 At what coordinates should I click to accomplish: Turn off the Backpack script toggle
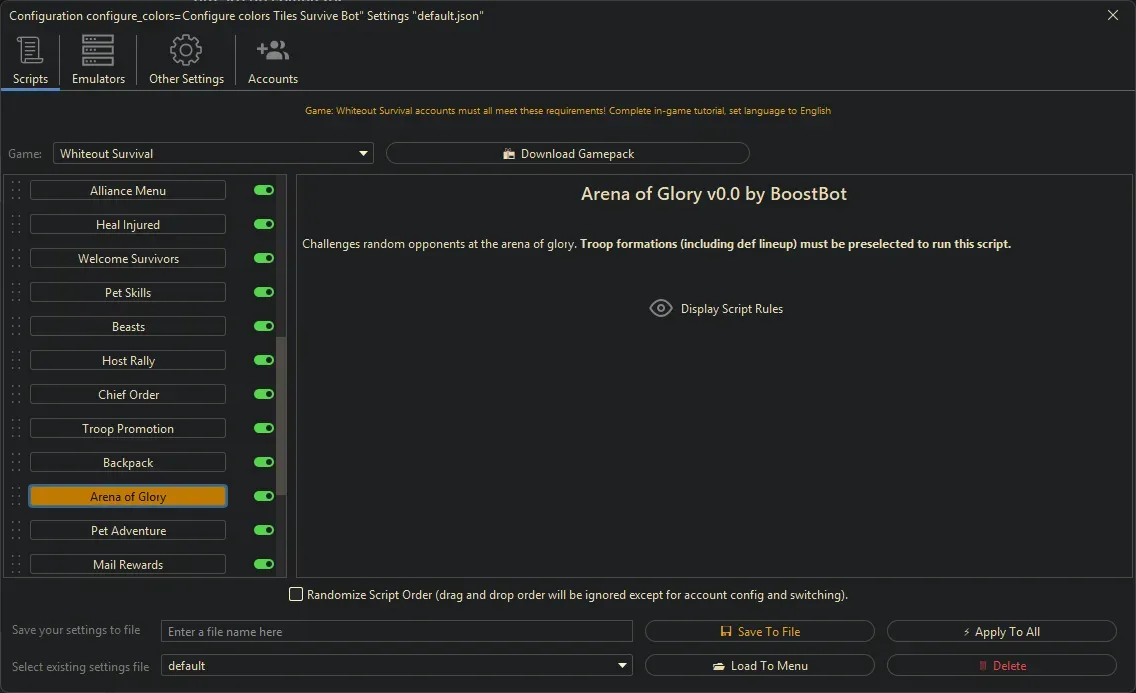coord(264,463)
